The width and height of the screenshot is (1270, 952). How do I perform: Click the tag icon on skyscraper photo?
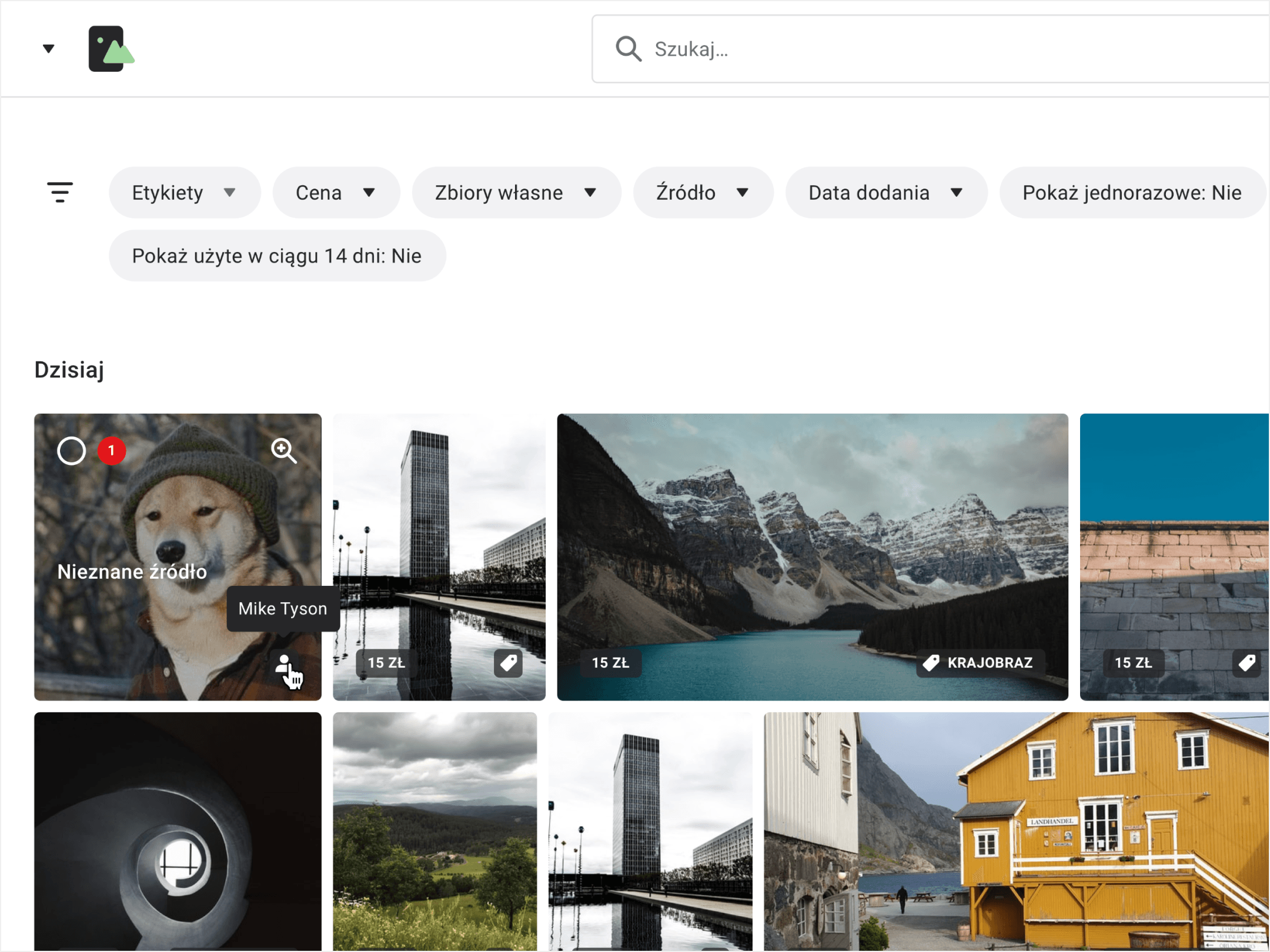pos(508,663)
